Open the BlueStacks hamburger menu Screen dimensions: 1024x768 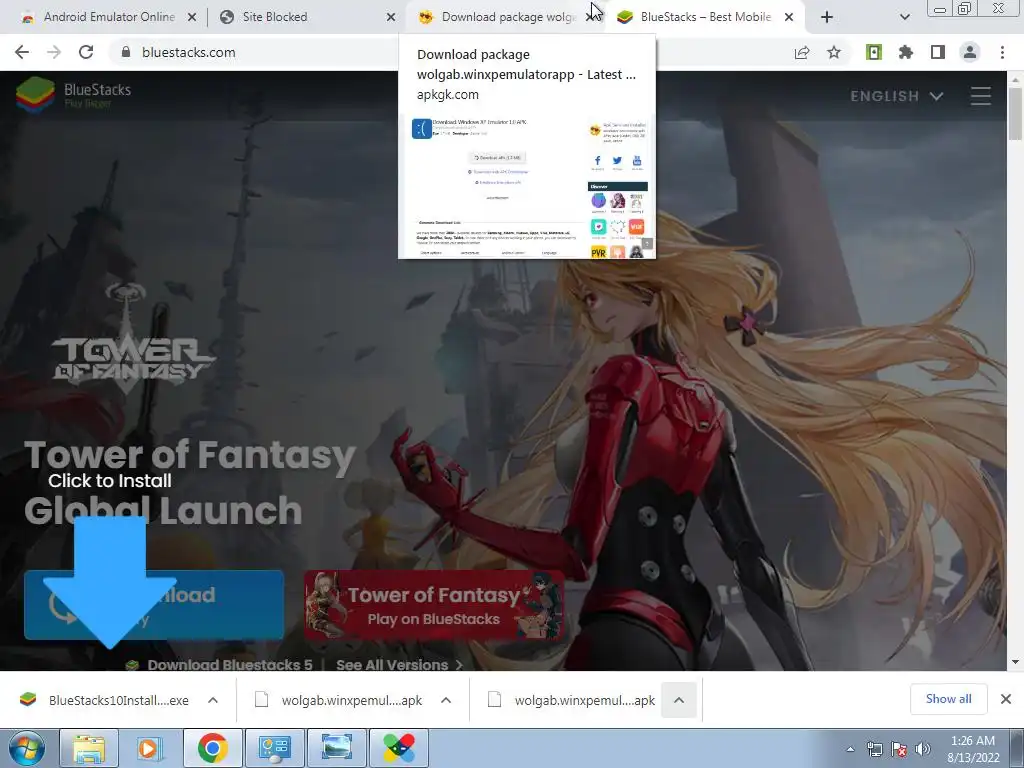click(x=980, y=96)
